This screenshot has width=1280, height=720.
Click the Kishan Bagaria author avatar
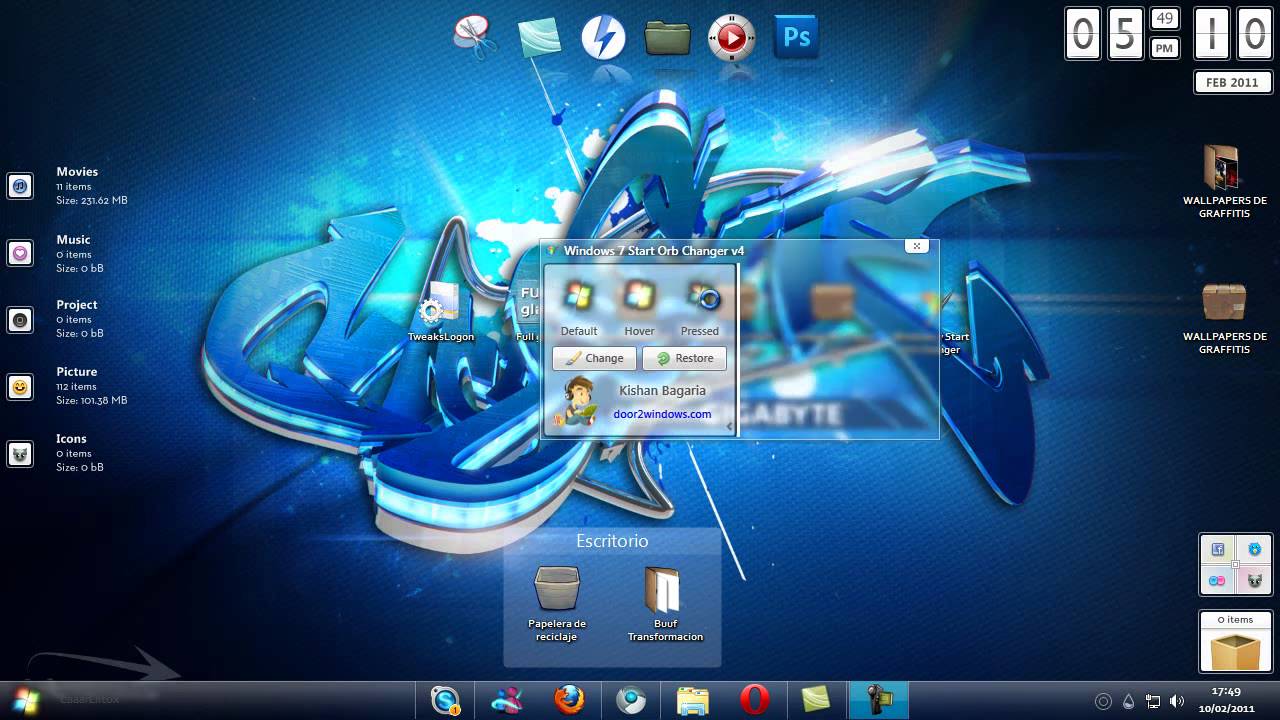click(578, 401)
